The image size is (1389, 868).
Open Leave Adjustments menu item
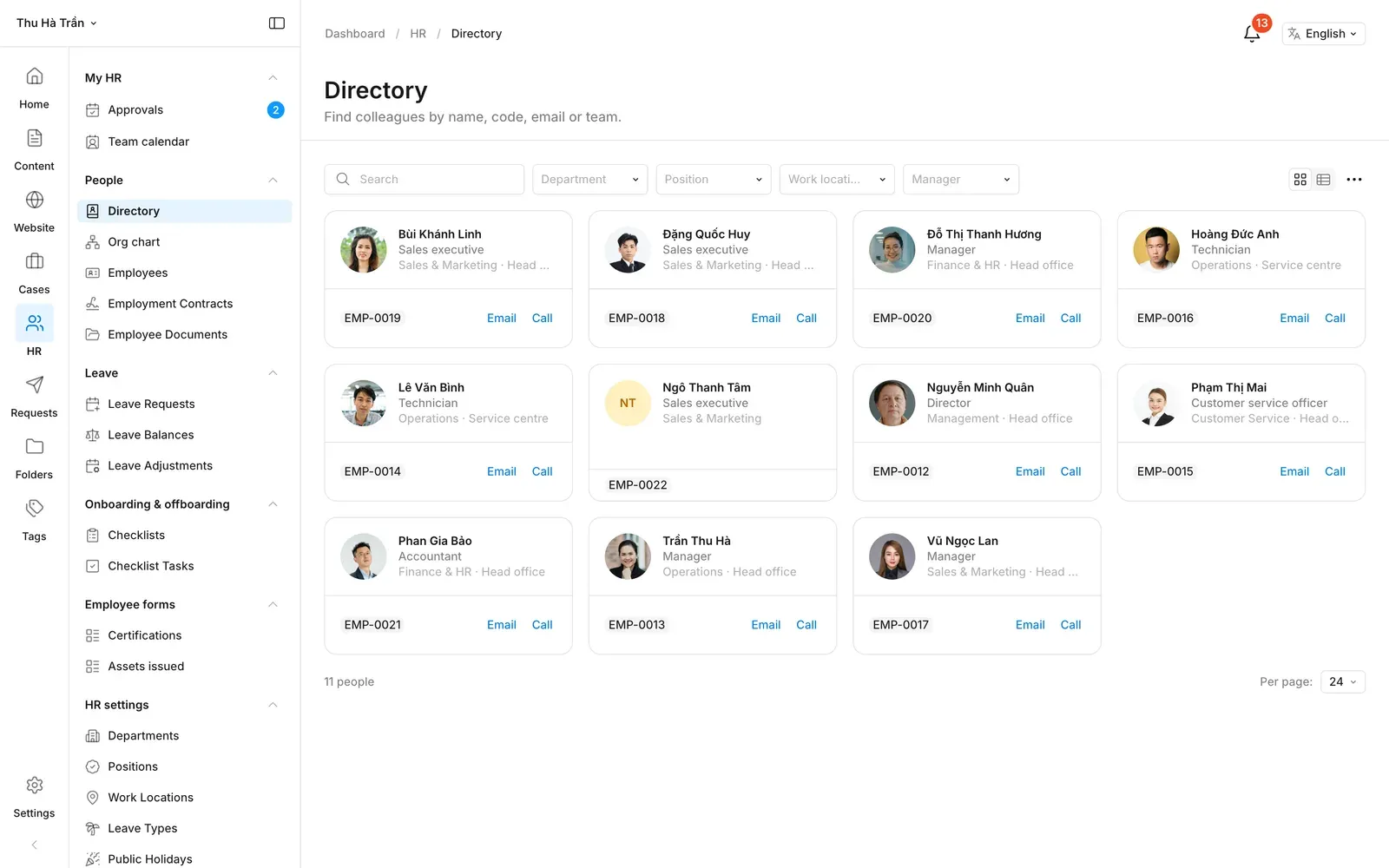click(x=184, y=466)
